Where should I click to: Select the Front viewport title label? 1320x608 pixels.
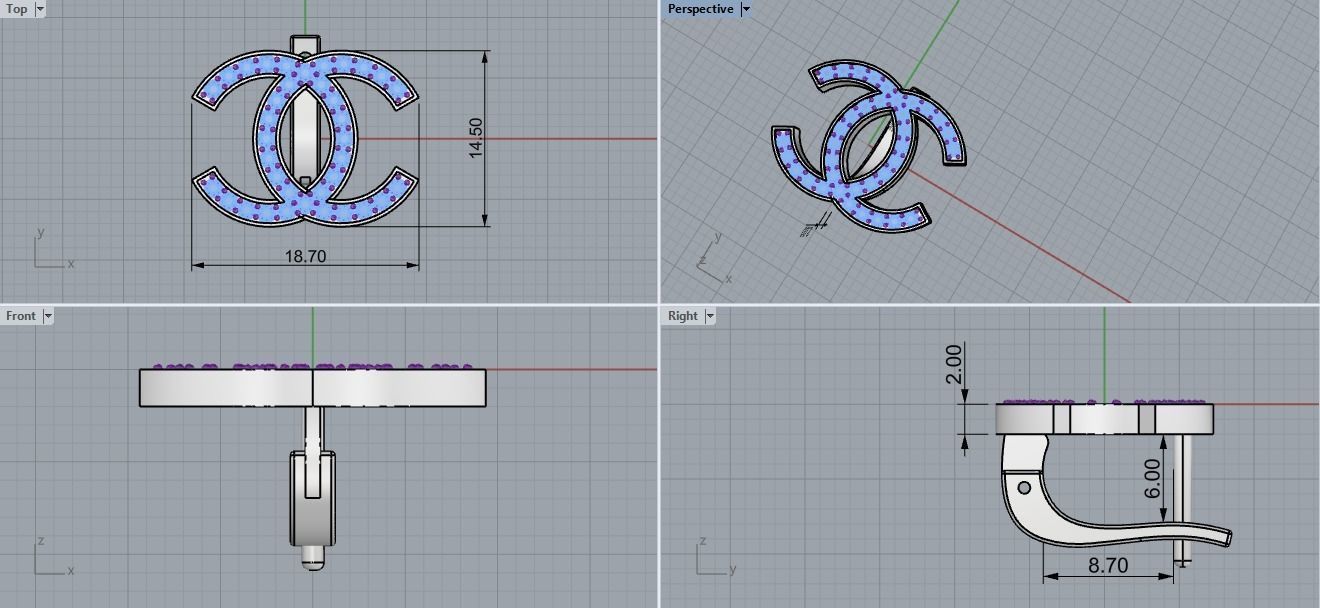tap(20, 316)
